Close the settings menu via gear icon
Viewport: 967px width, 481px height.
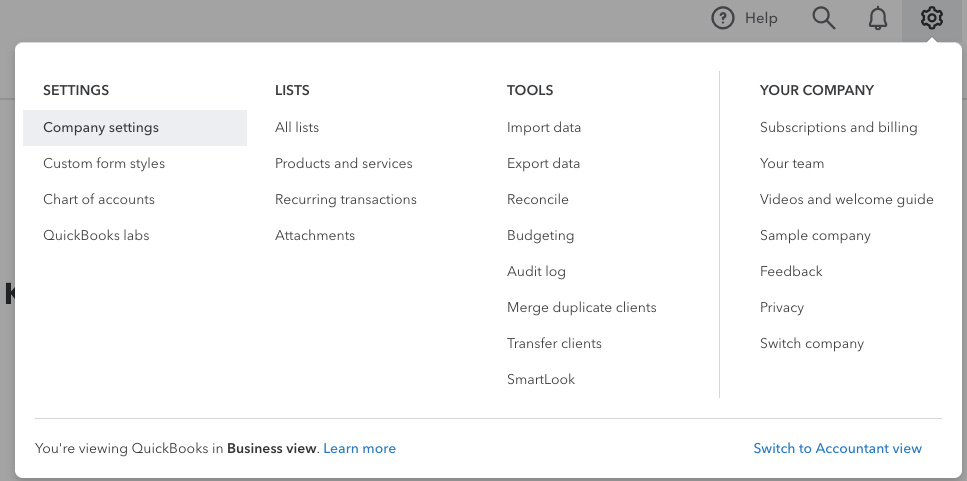(931, 18)
